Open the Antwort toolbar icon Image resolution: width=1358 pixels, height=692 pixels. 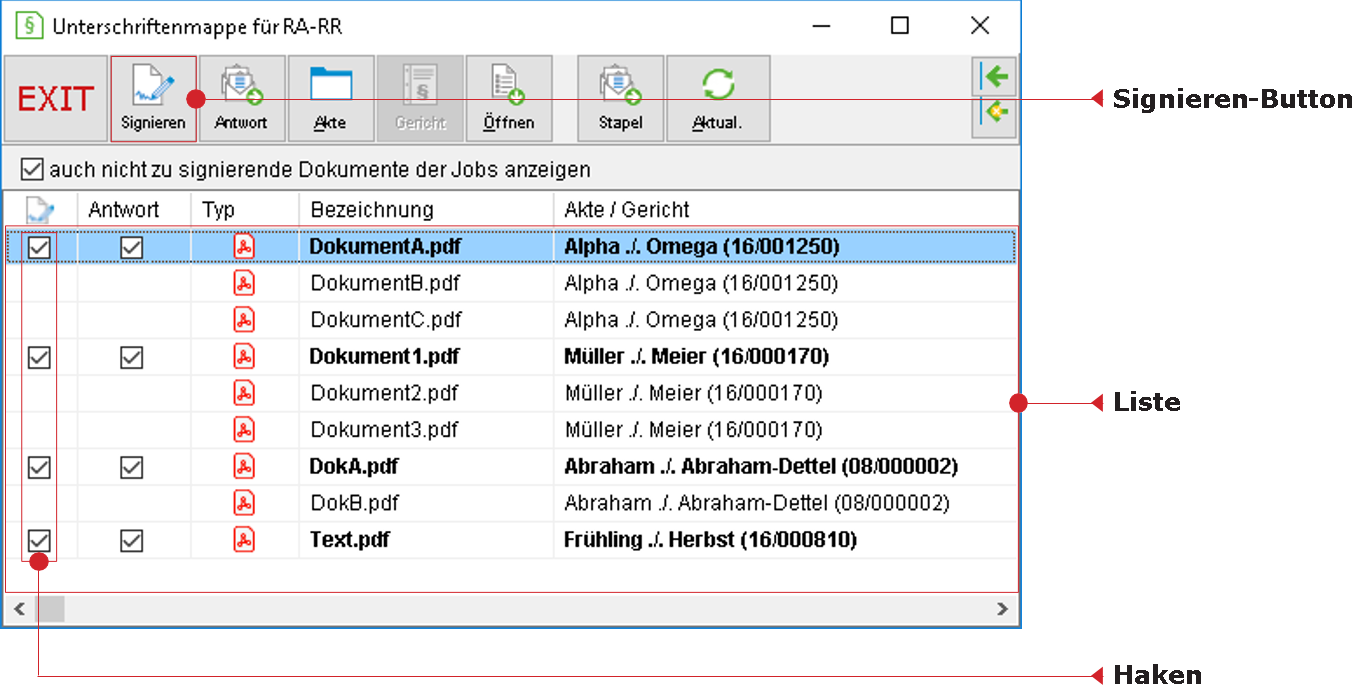(x=241, y=99)
